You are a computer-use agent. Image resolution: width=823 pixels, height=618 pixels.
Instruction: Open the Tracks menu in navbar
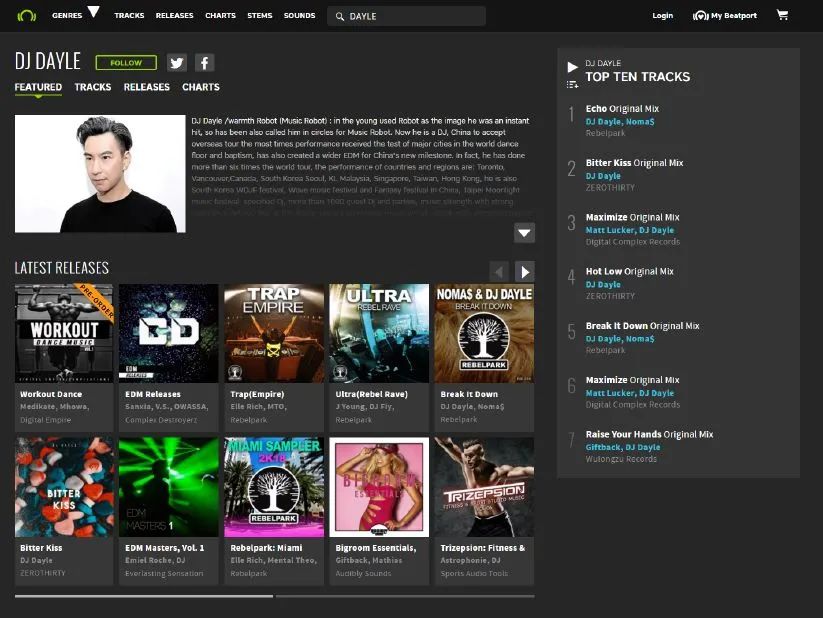[129, 16]
